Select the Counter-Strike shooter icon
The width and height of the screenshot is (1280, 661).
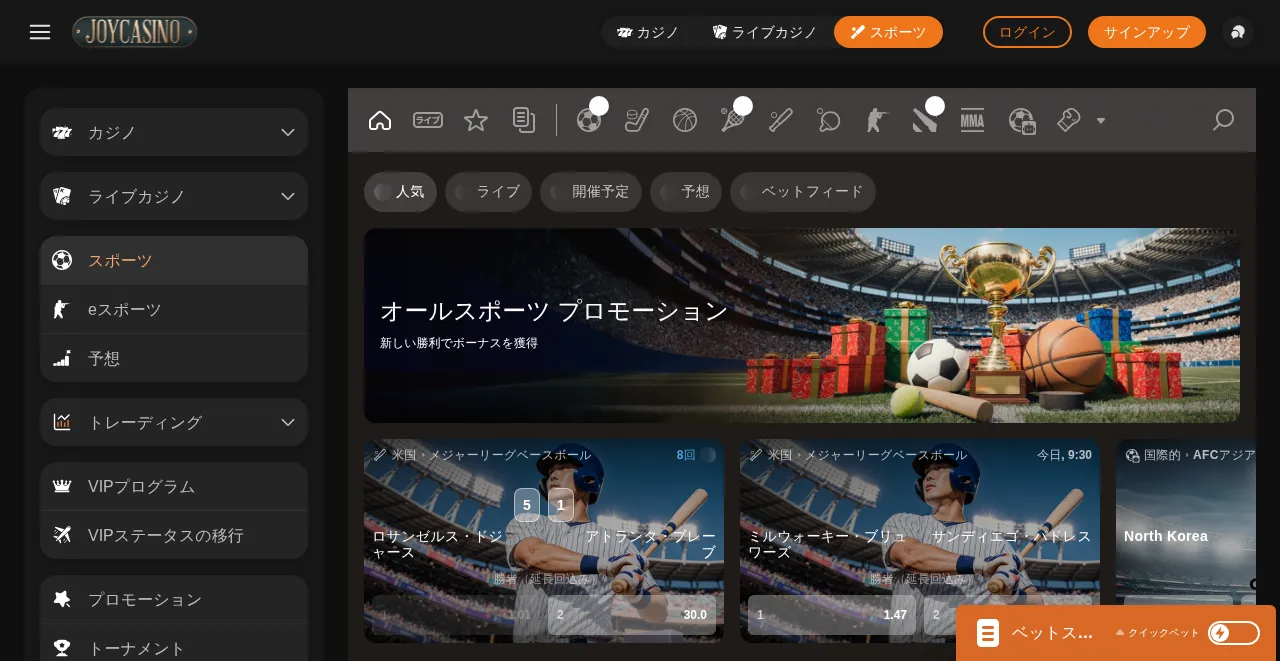click(877, 120)
